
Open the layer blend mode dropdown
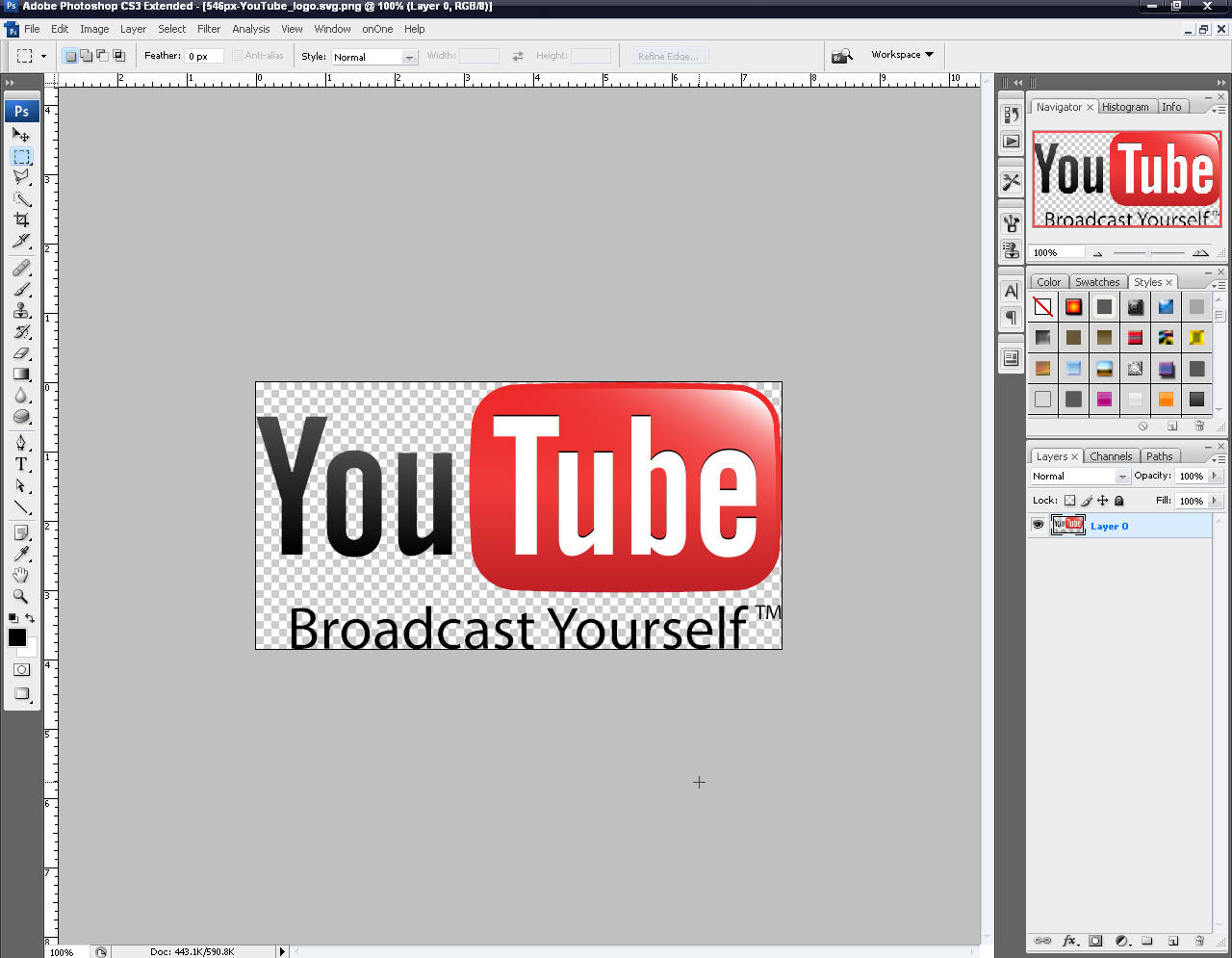click(1079, 476)
